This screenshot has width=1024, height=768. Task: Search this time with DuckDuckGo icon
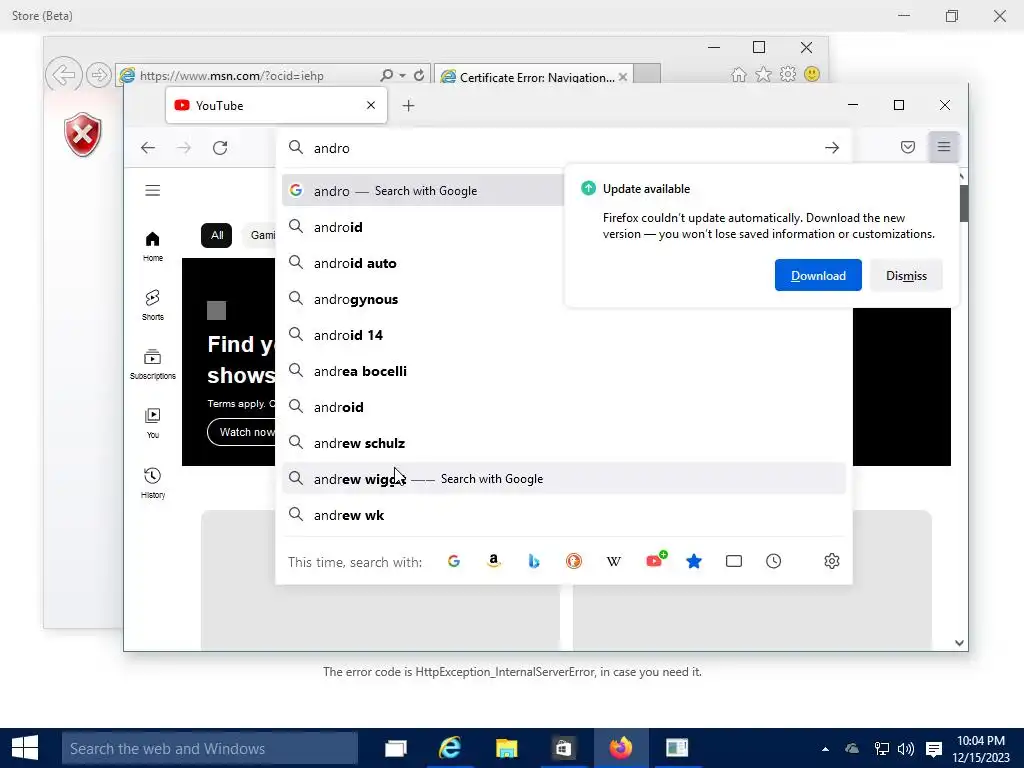pyautogui.click(x=573, y=561)
